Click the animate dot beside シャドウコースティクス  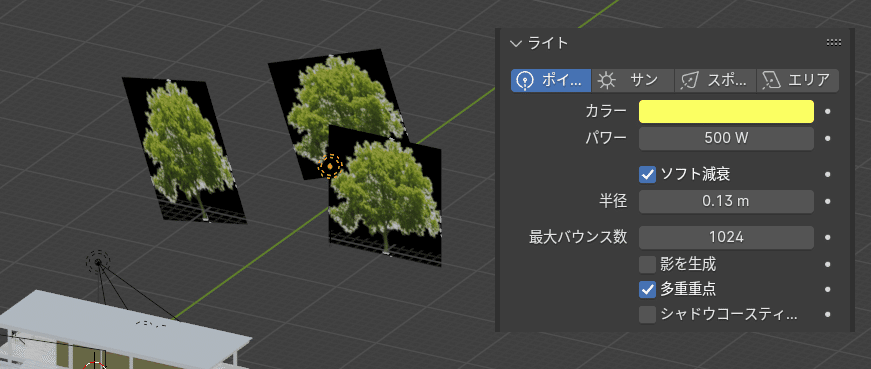coord(828,315)
